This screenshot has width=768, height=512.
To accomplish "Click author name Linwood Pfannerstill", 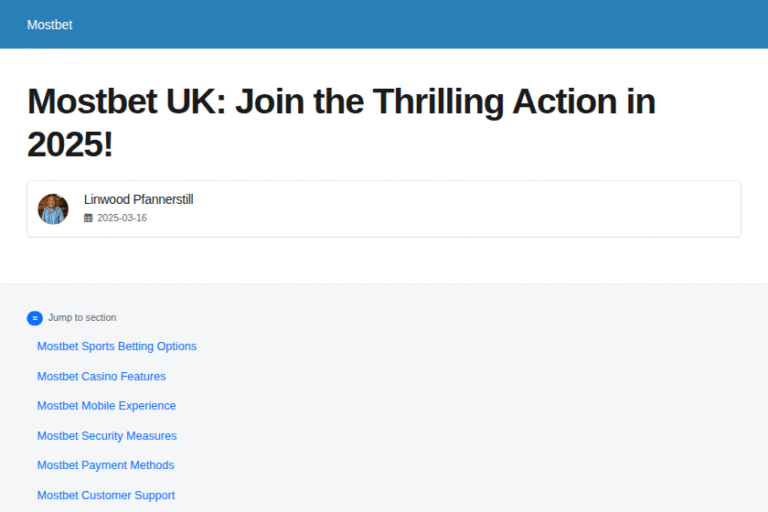I will pos(138,200).
